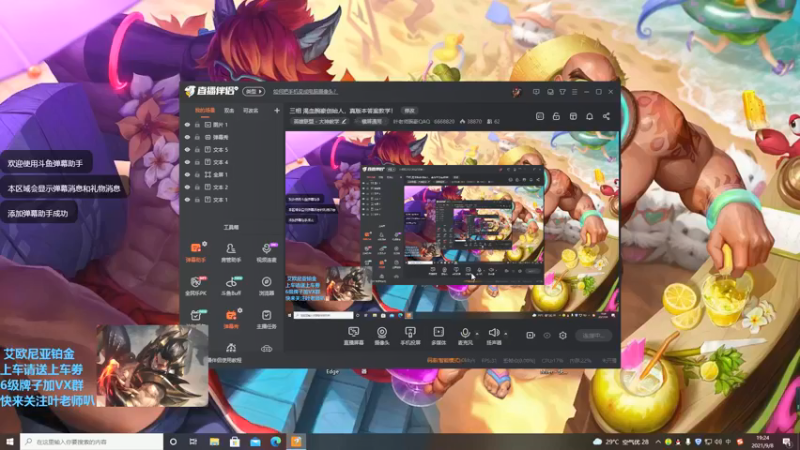Open Microsoft Edge from the taskbar
This screenshot has width=800, height=450.
(276, 441)
